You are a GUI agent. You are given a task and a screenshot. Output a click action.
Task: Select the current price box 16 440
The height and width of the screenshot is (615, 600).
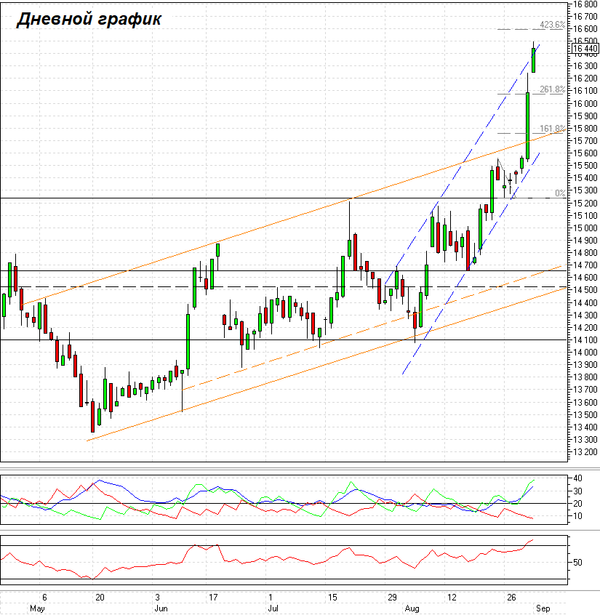click(x=585, y=49)
